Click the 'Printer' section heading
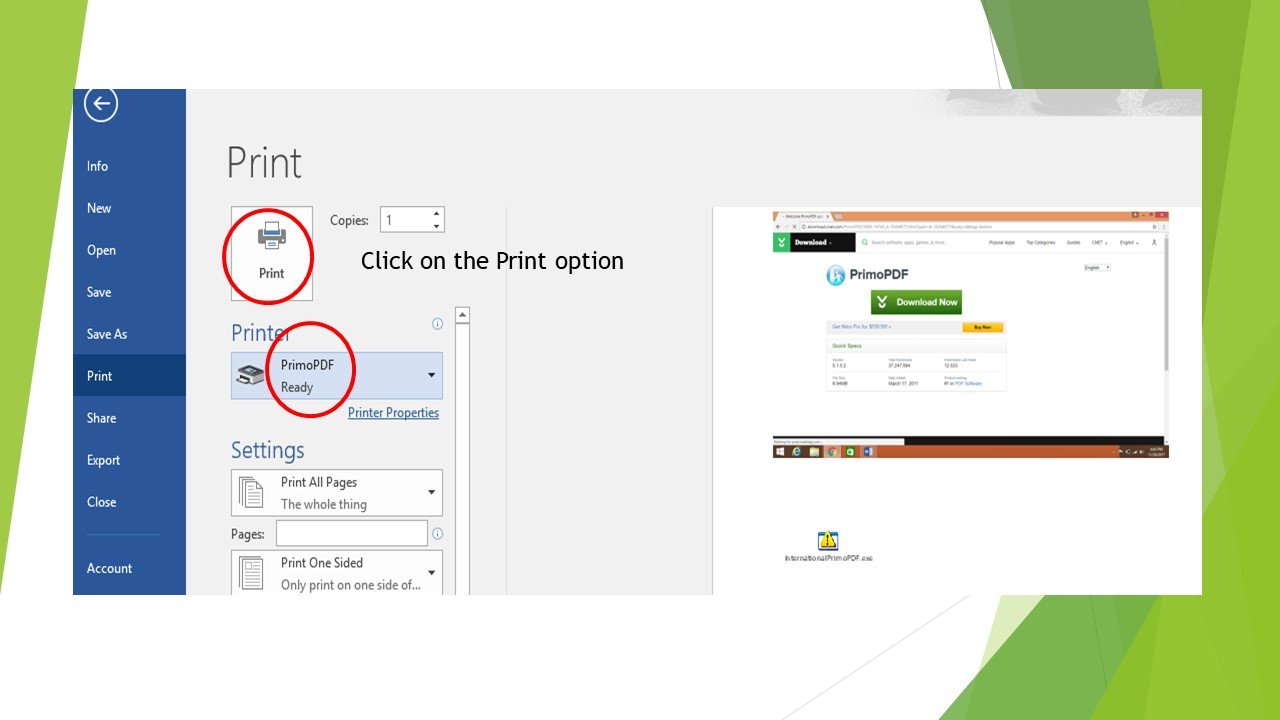 pos(260,333)
